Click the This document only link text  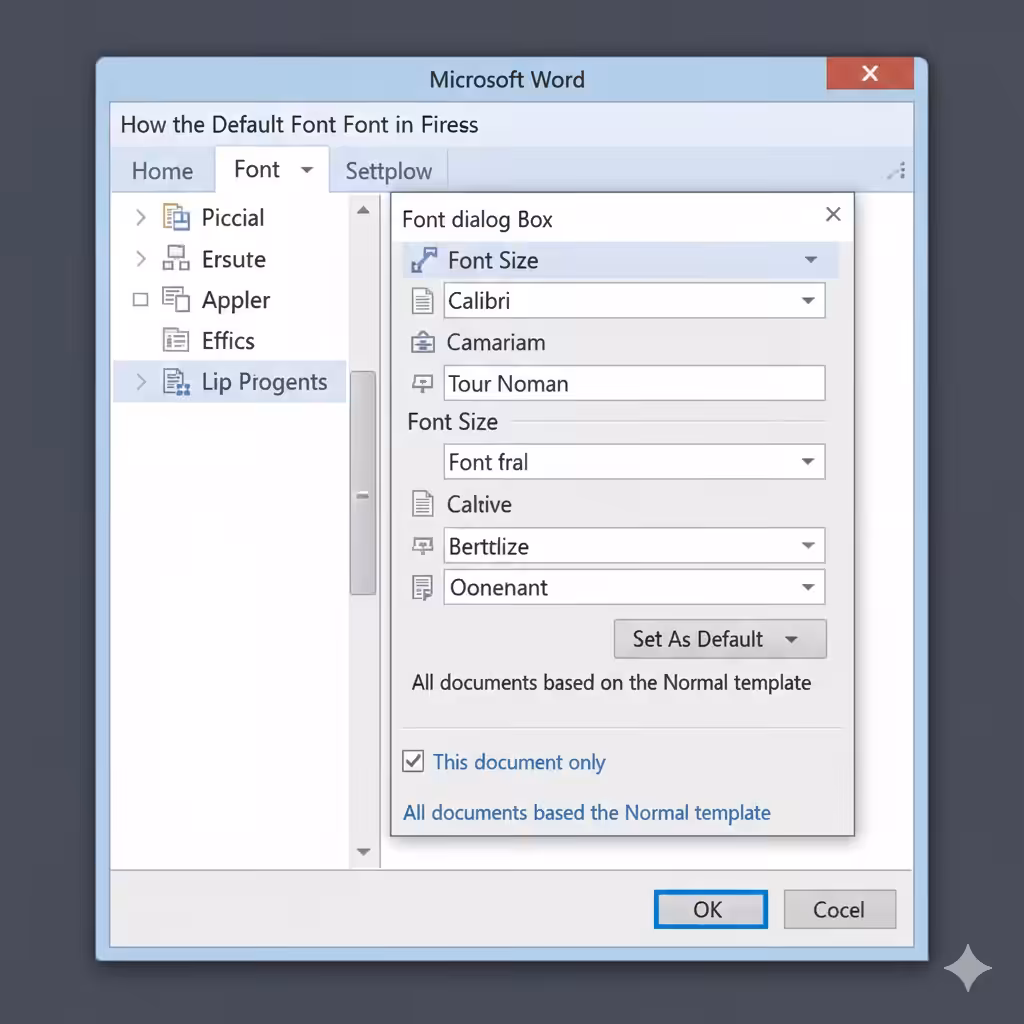click(x=519, y=762)
